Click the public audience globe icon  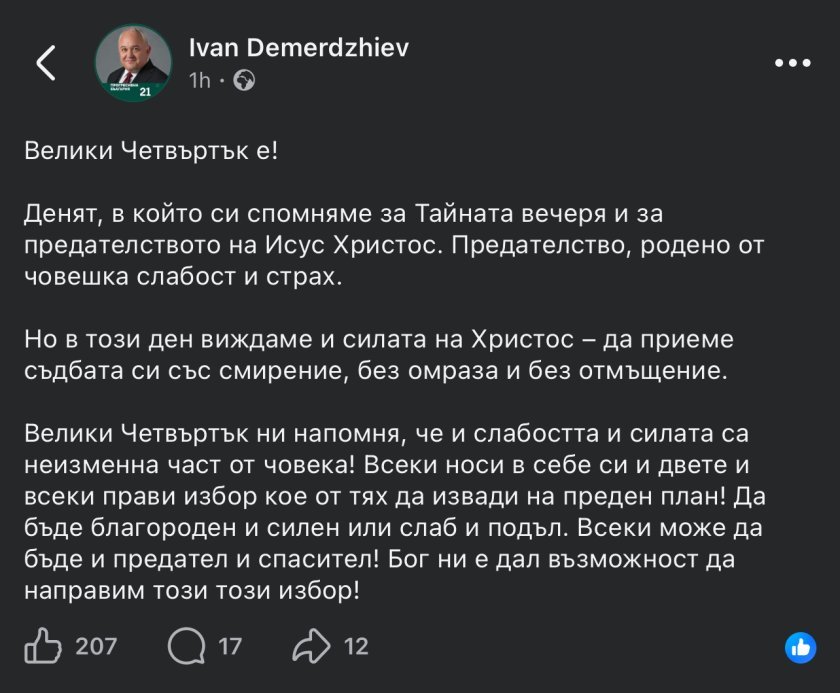pos(244,81)
